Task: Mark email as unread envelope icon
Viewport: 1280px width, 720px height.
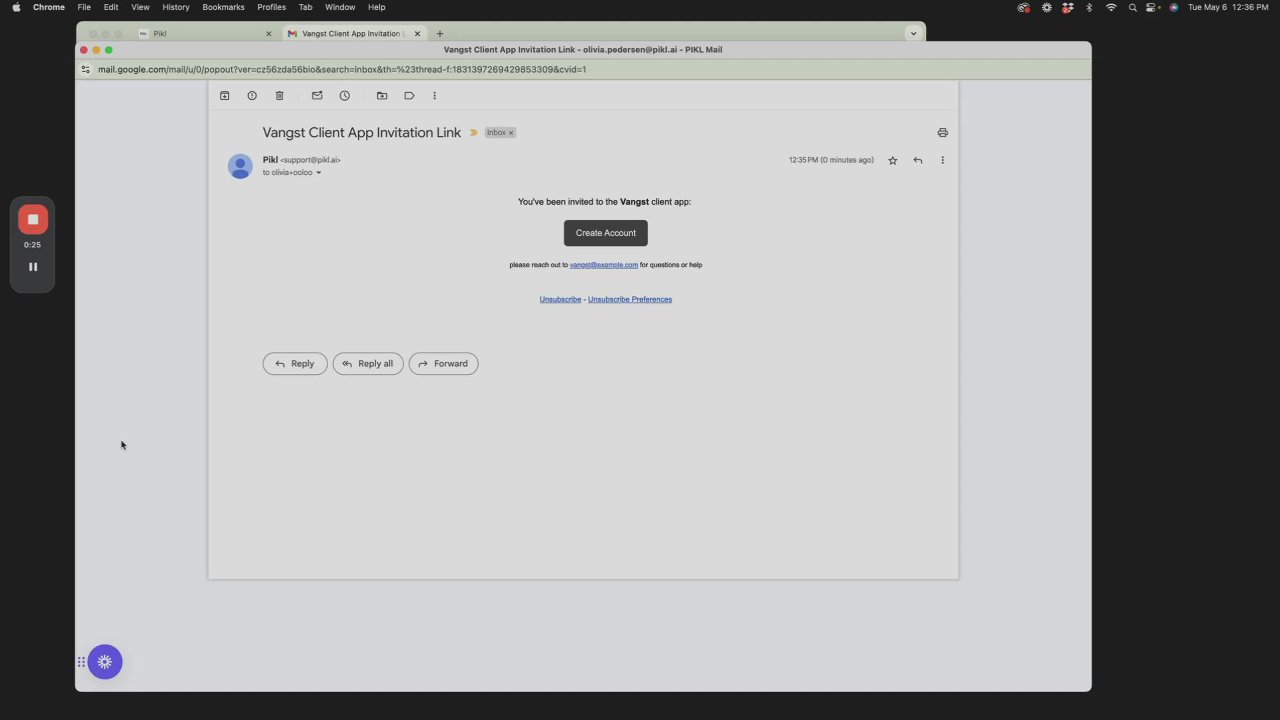Action: pos(317,96)
